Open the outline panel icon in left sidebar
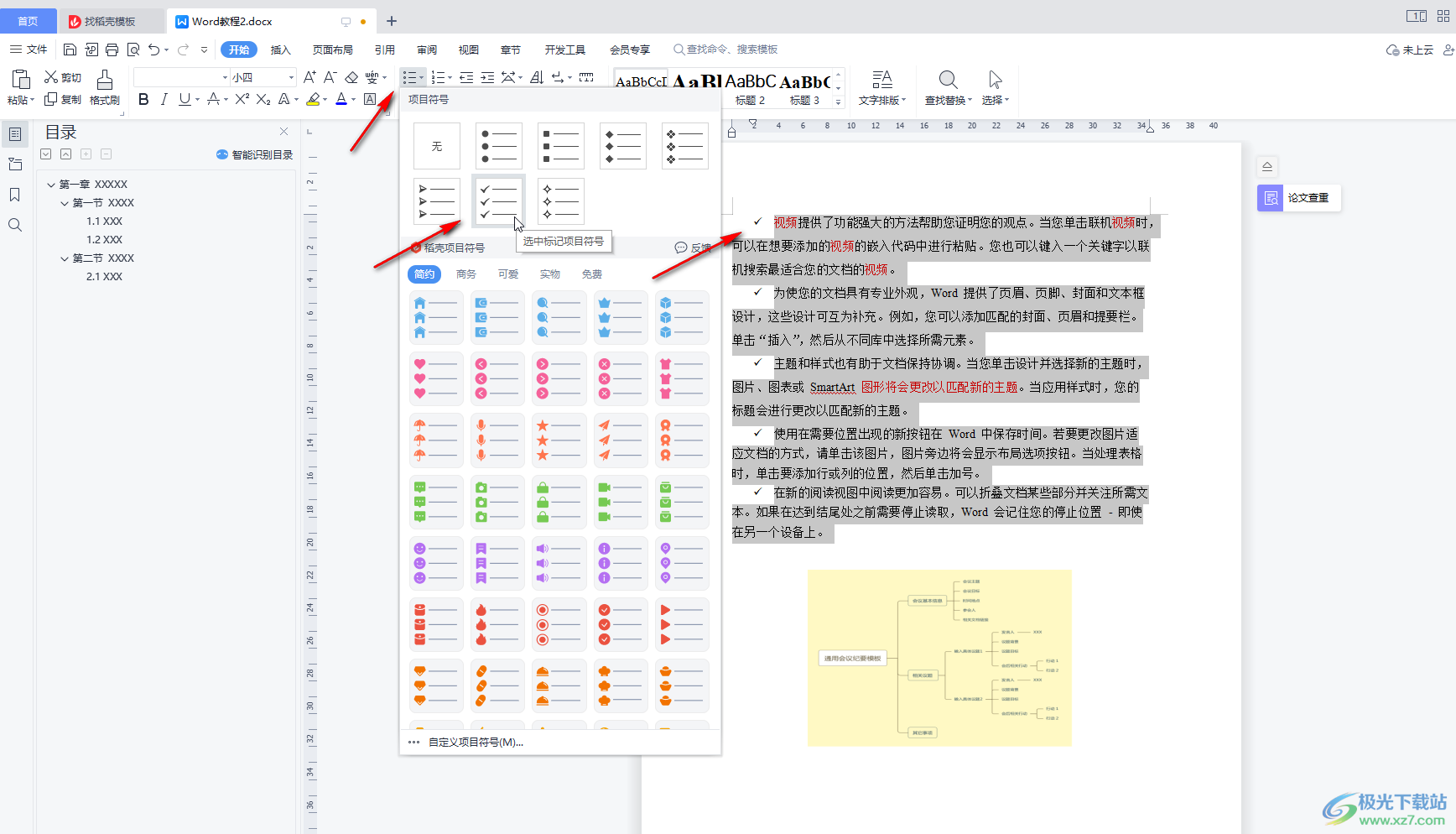Image resolution: width=1456 pixels, height=834 pixels. 15,134
